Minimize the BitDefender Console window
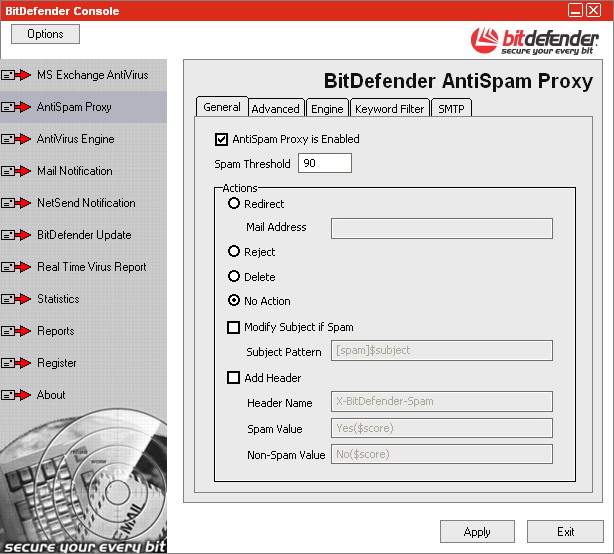The image size is (614, 554). pyautogui.click(x=576, y=10)
